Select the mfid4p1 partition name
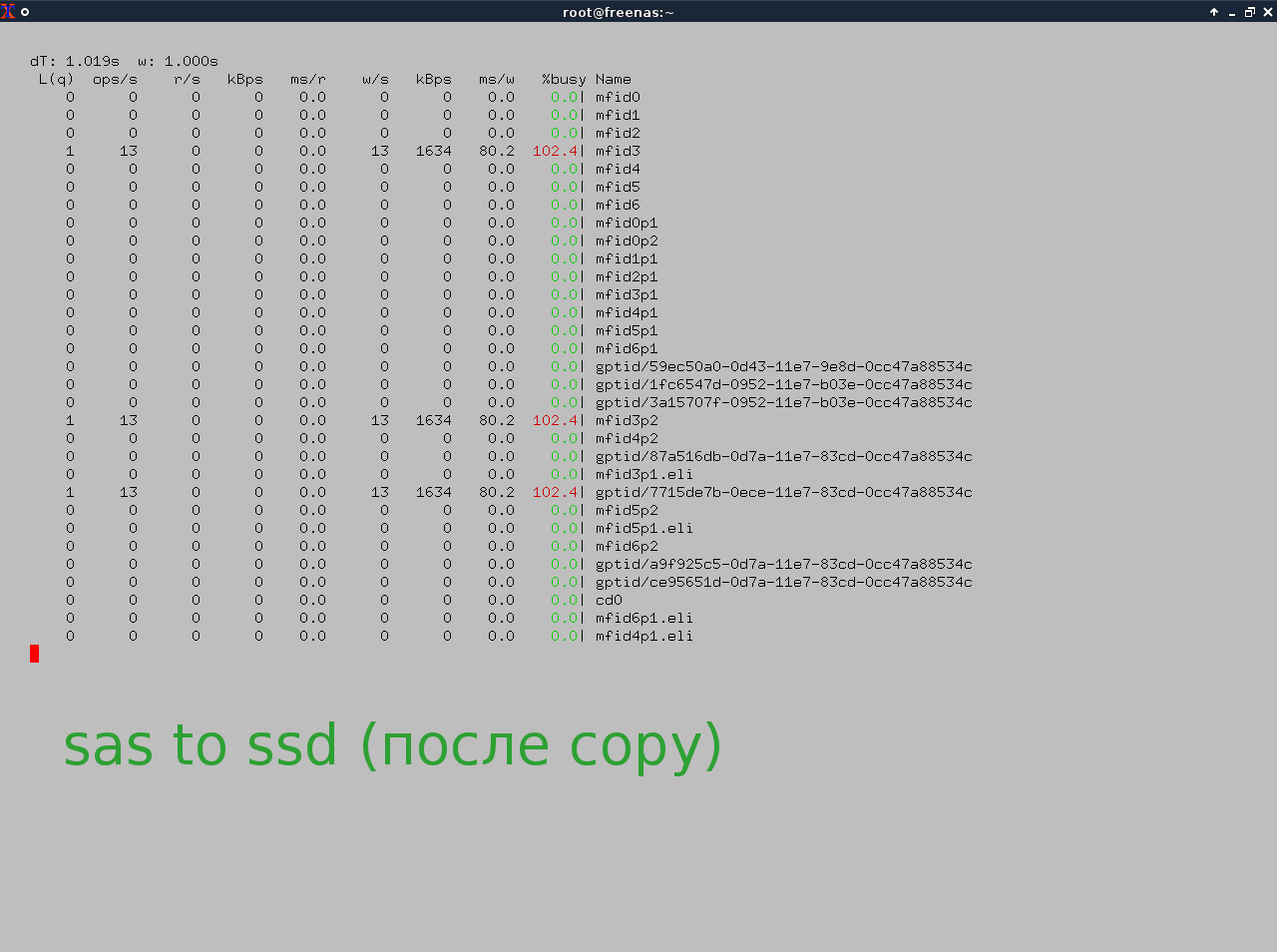This screenshot has height=952, width=1277. (x=627, y=312)
